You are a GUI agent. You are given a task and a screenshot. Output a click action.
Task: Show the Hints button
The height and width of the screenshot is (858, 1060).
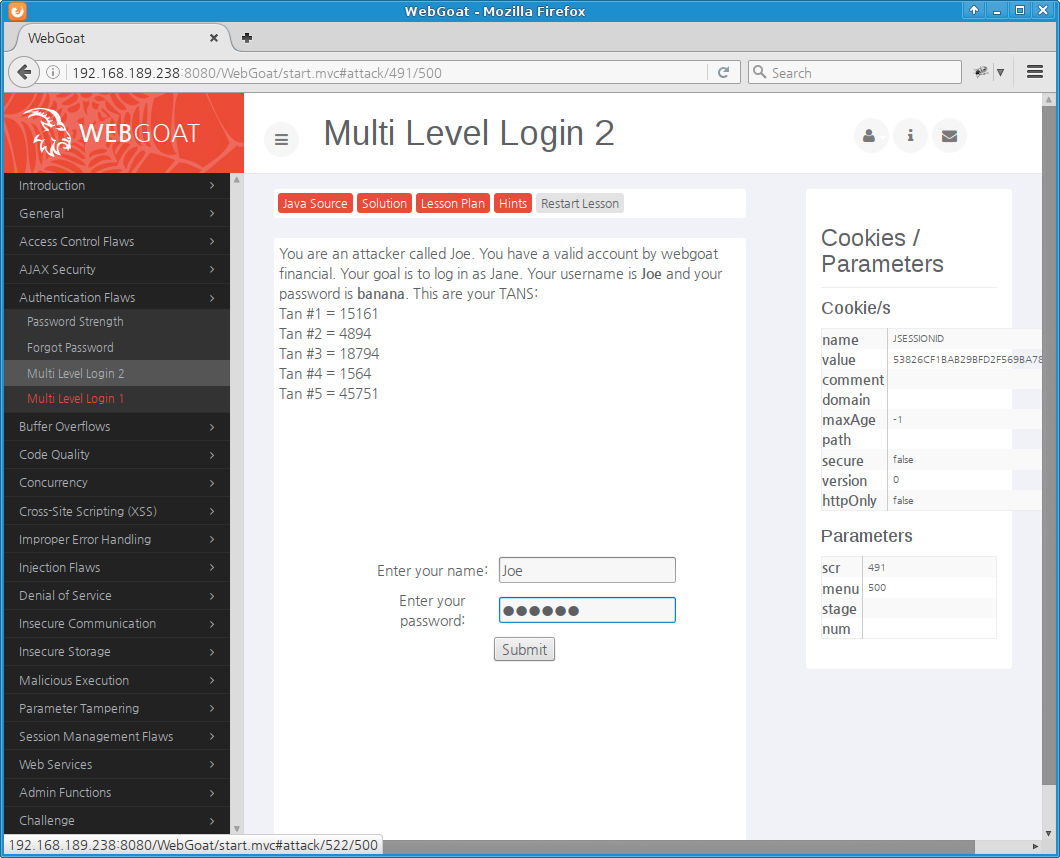click(512, 204)
